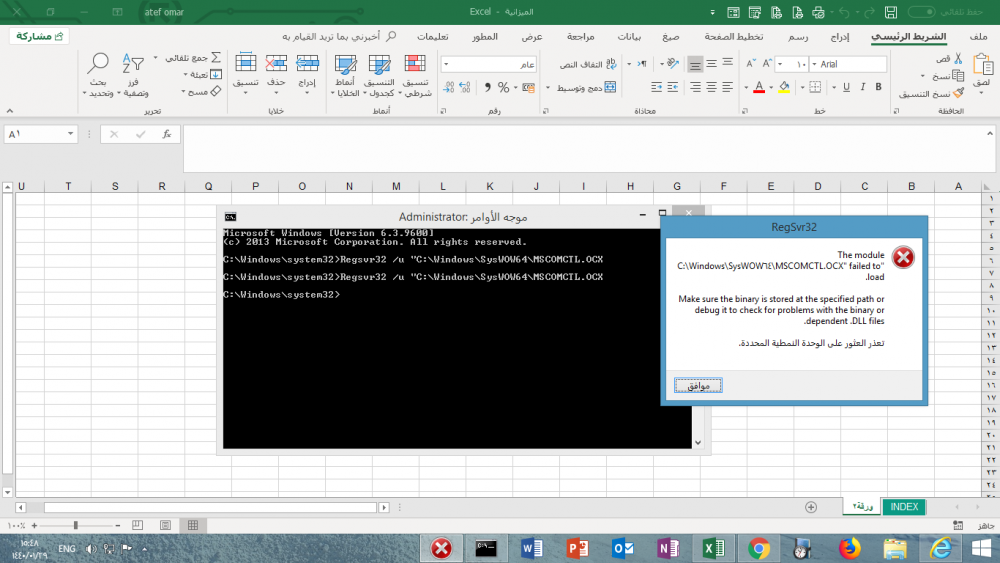
Task: Click the Percent Style icon
Action: point(503,87)
